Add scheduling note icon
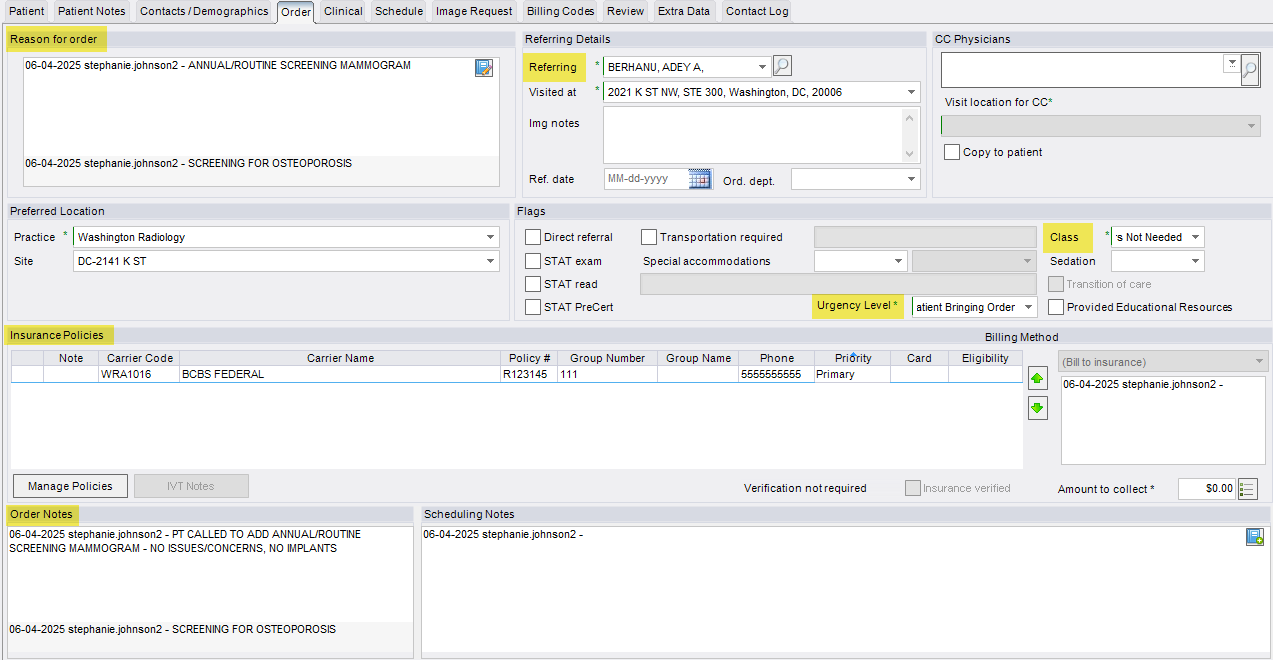1273x660 pixels. (x=1255, y=537)
